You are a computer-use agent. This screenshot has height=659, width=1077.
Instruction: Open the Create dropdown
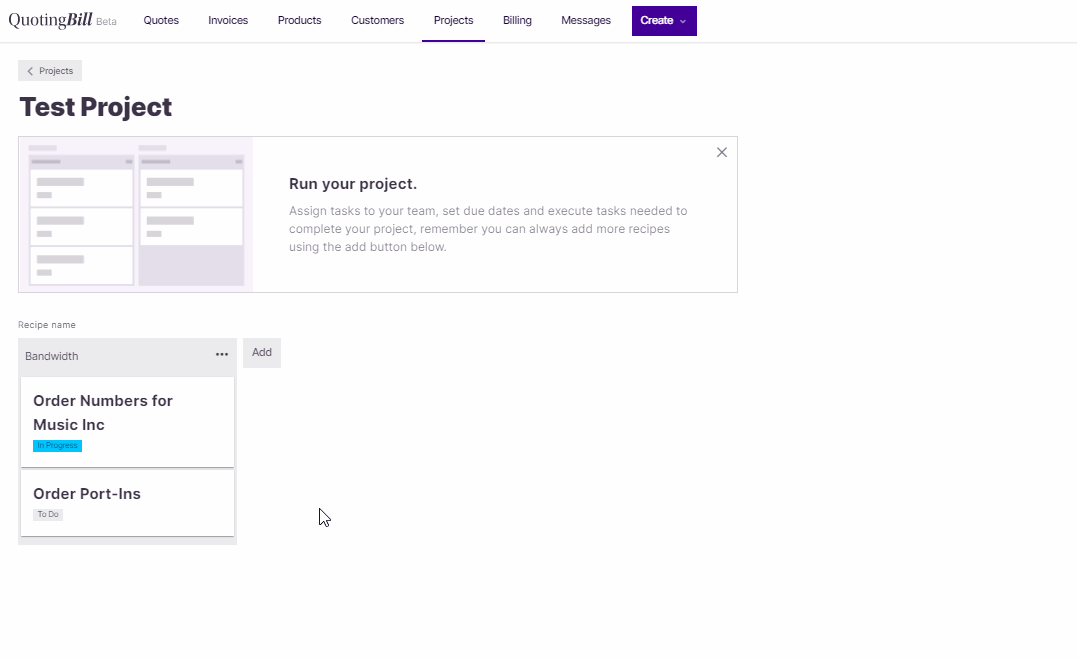point(664,21)
